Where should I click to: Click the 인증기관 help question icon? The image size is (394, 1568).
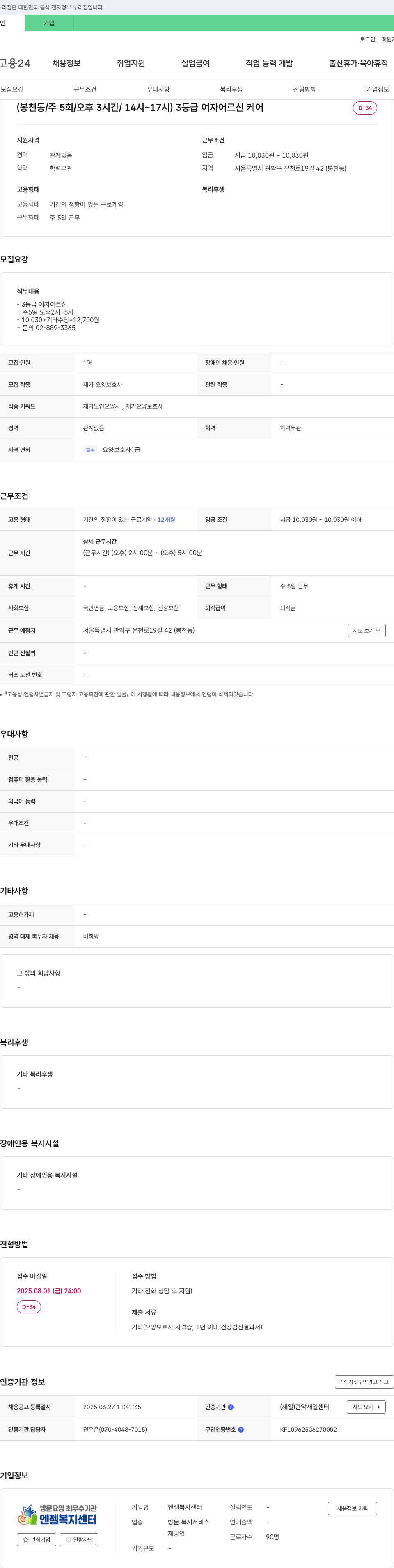coord(230,1407)
